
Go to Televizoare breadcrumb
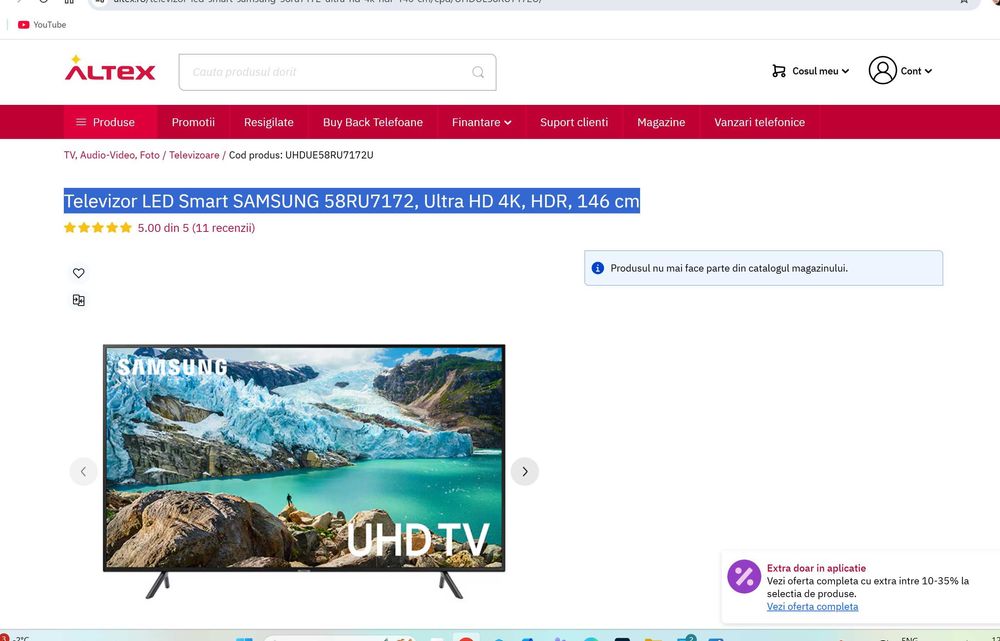194,155
